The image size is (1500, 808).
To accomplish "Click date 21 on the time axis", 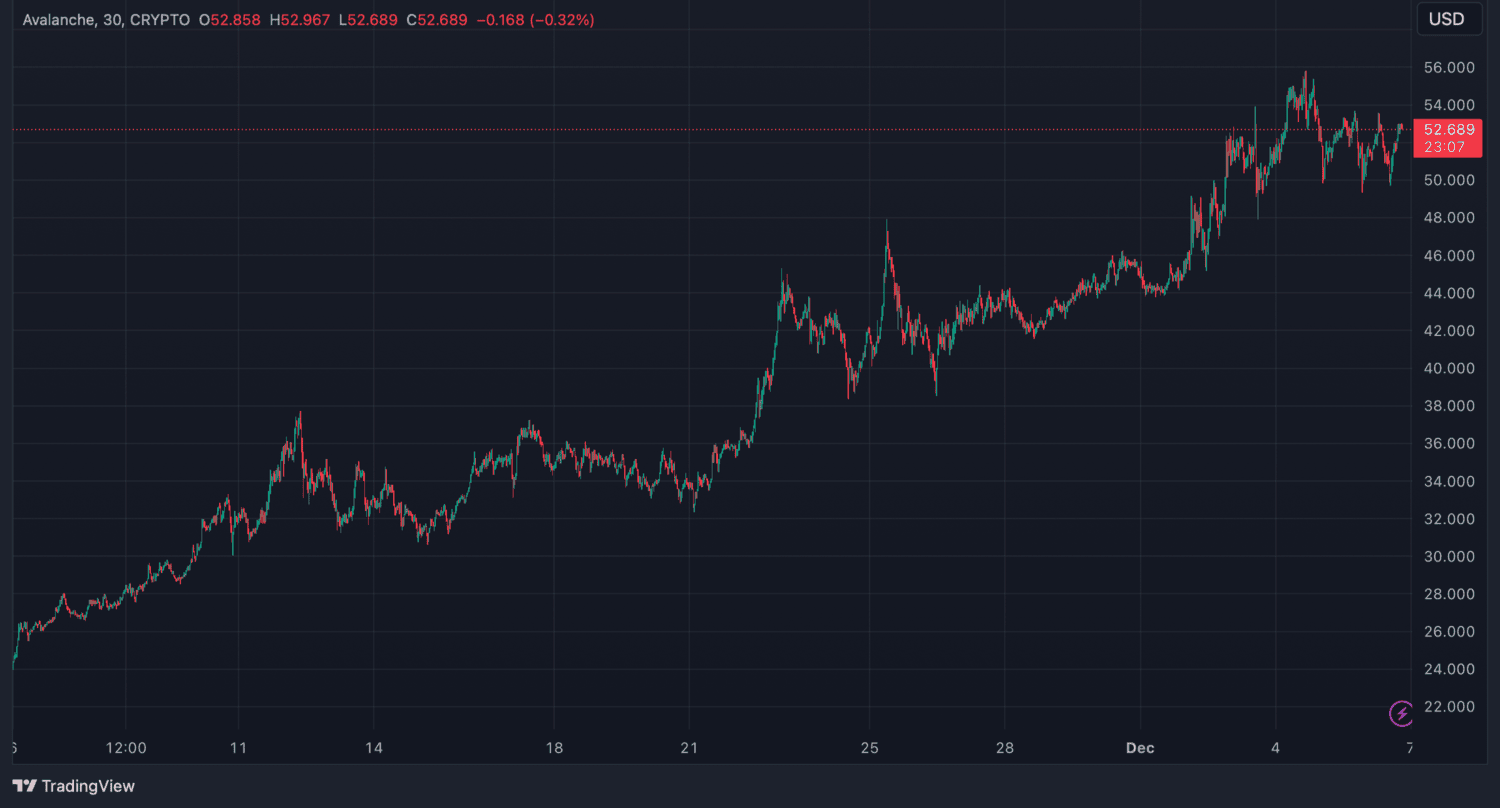I will [689, 748].
